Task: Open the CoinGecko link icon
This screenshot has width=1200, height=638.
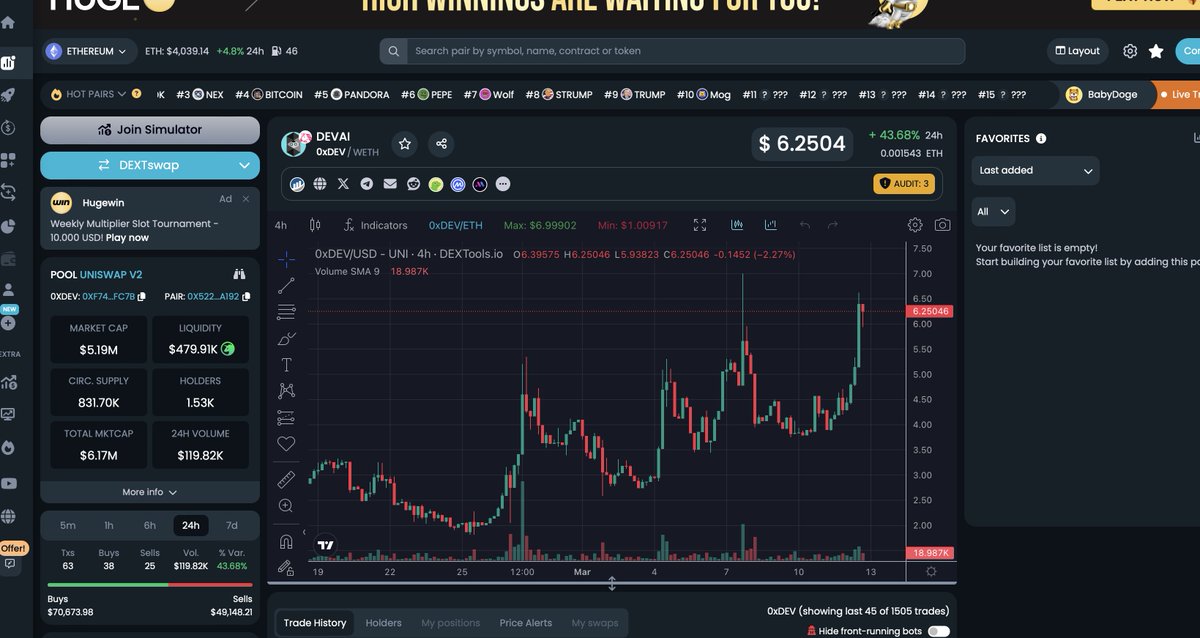Action: [x=436, y=184]
